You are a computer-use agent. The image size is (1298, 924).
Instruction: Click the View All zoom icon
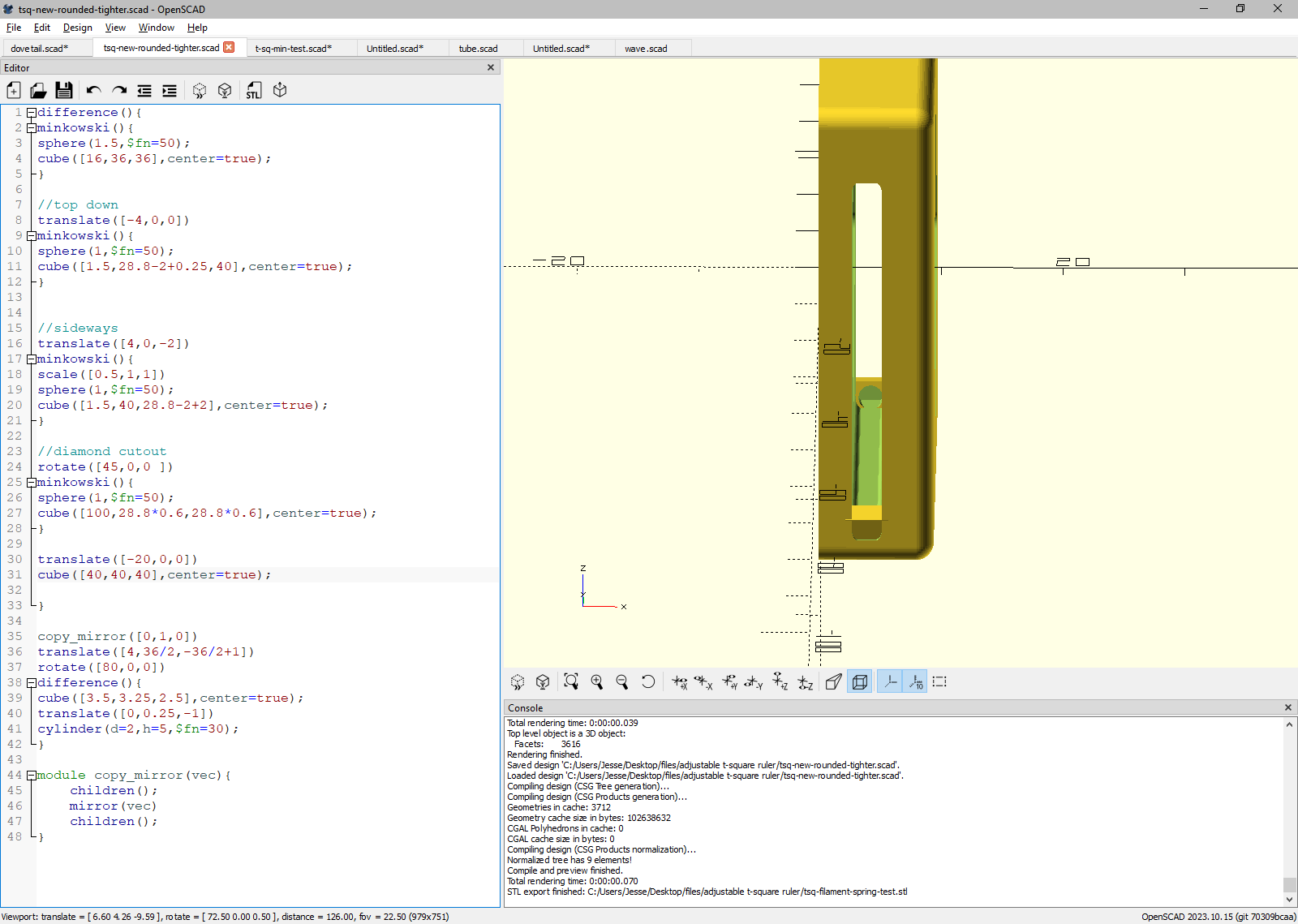pyautogui.click(x=571, y=682)
